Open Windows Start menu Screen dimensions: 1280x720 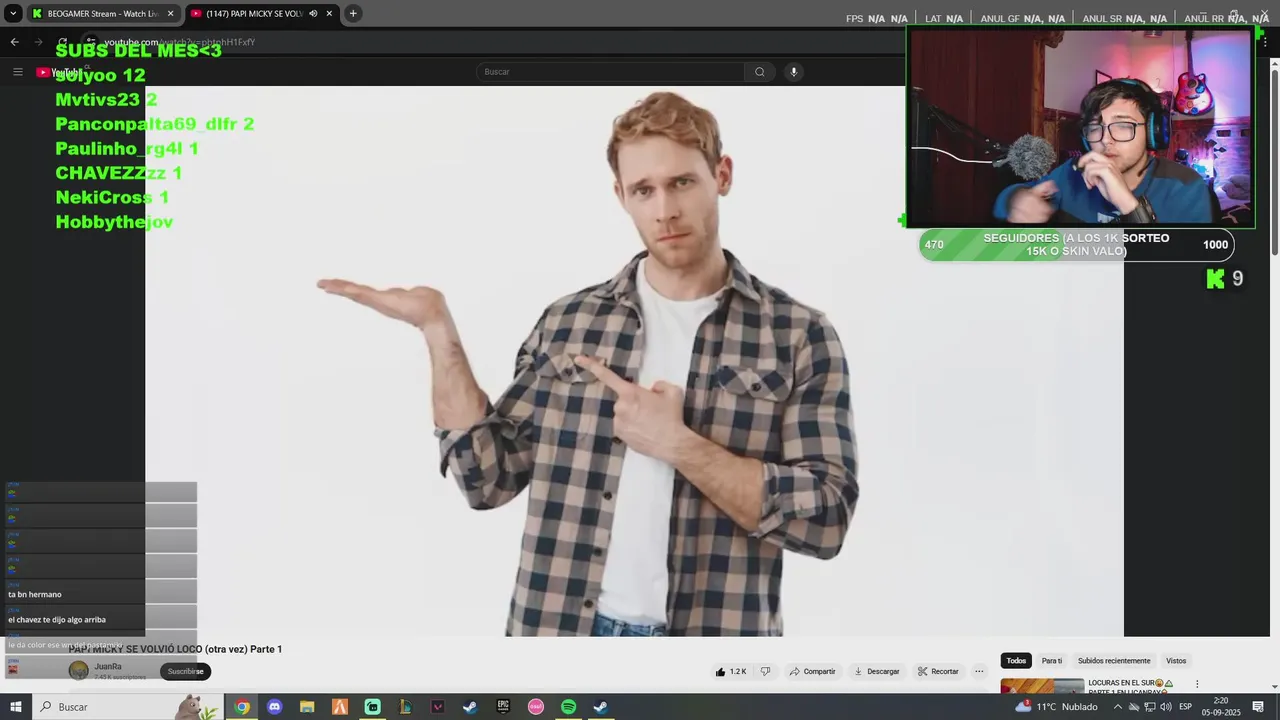click(x=16, y=707)
